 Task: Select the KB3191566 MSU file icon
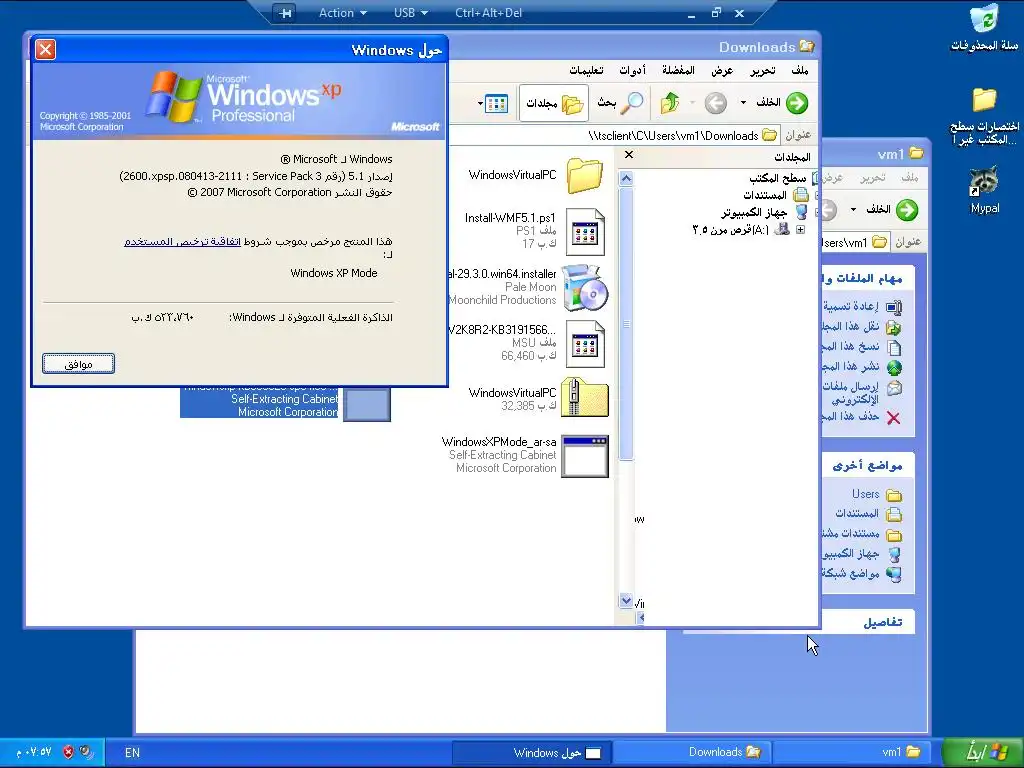(x=584, y=344)
